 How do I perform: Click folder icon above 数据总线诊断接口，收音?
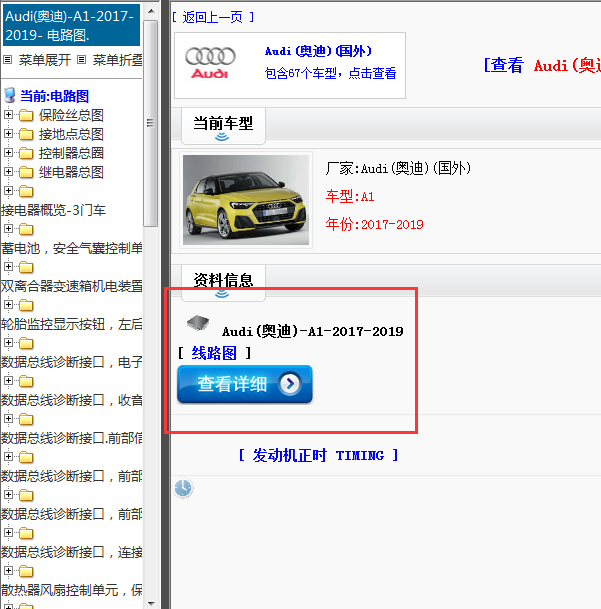pos(26,381)
